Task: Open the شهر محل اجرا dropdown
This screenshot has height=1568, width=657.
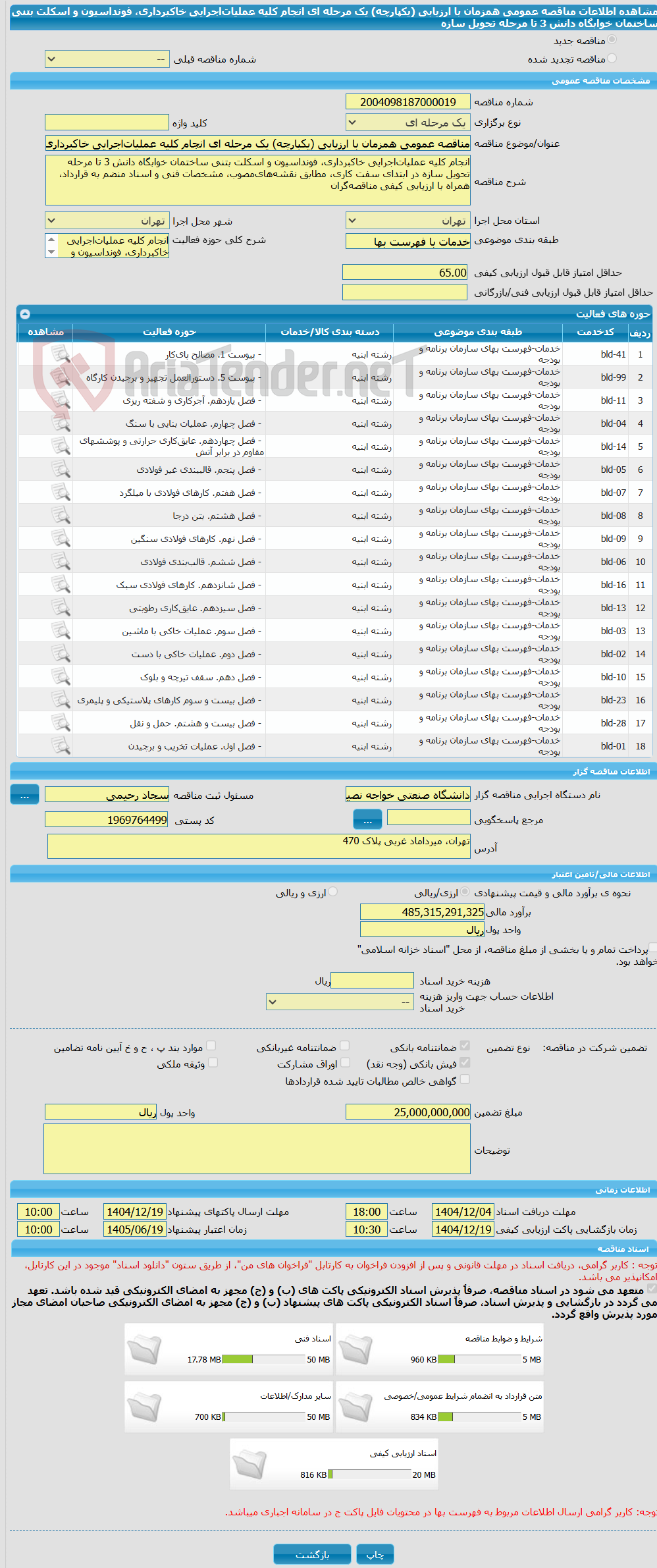Action: click(x=107, y=221)
